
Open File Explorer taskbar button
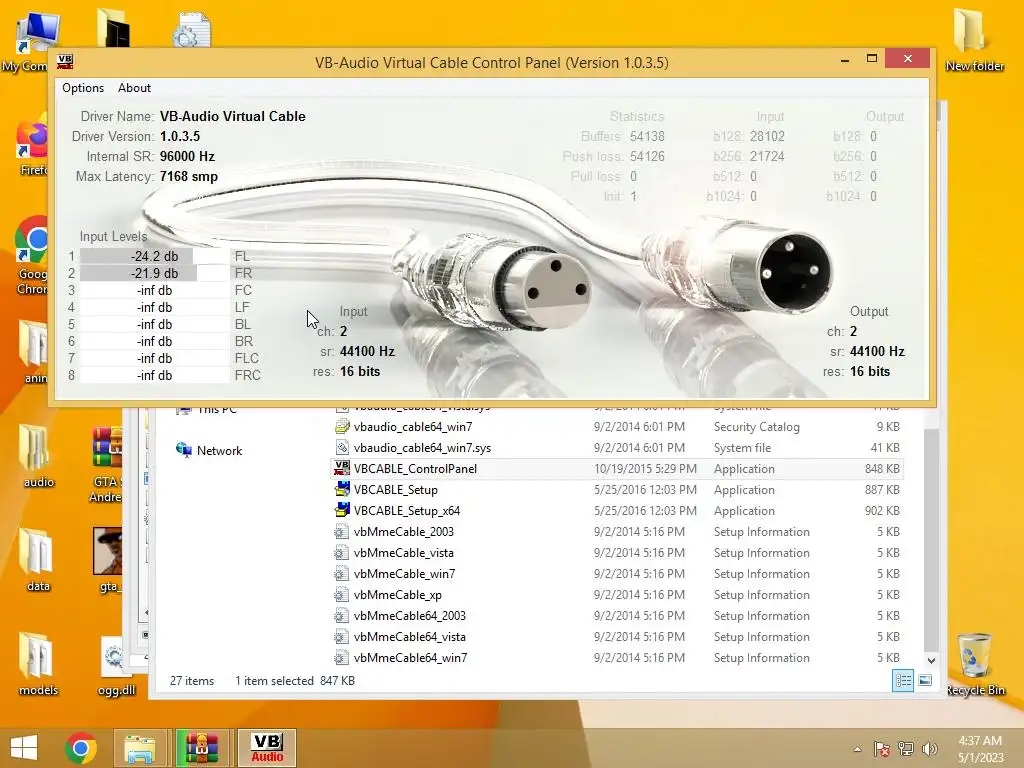pyautogui.click(x=140, y=748)
